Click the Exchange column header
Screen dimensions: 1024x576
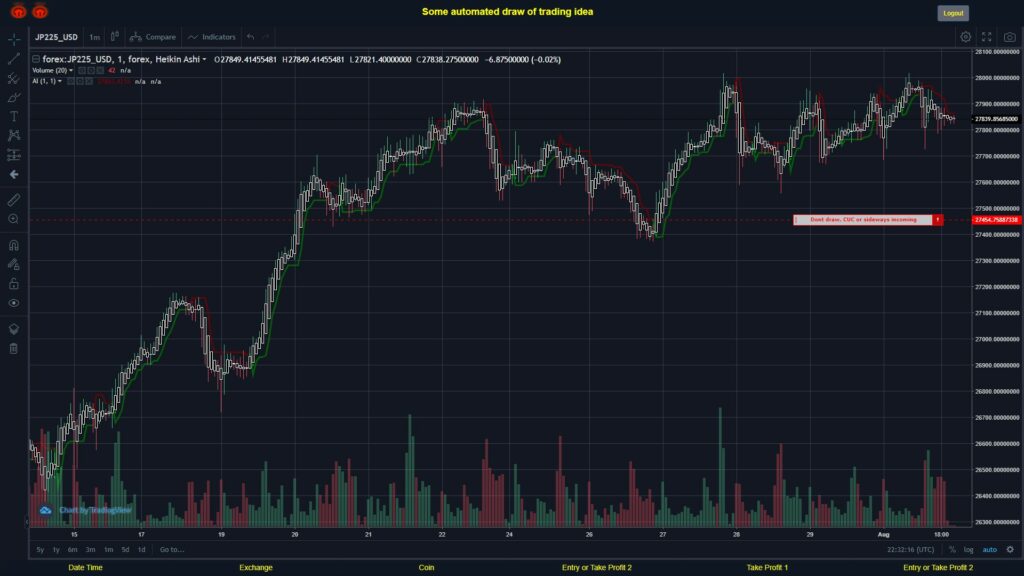click(255, 568)
